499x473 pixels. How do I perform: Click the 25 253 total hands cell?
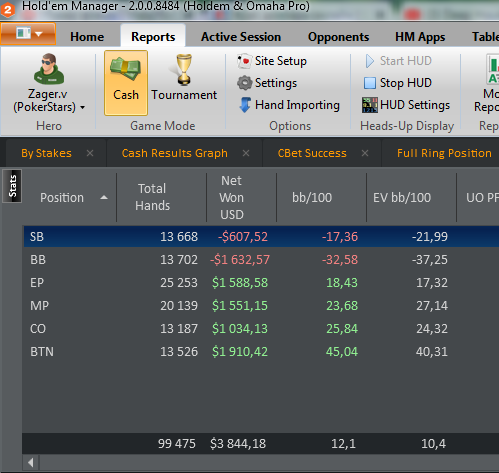coord(179,283)
